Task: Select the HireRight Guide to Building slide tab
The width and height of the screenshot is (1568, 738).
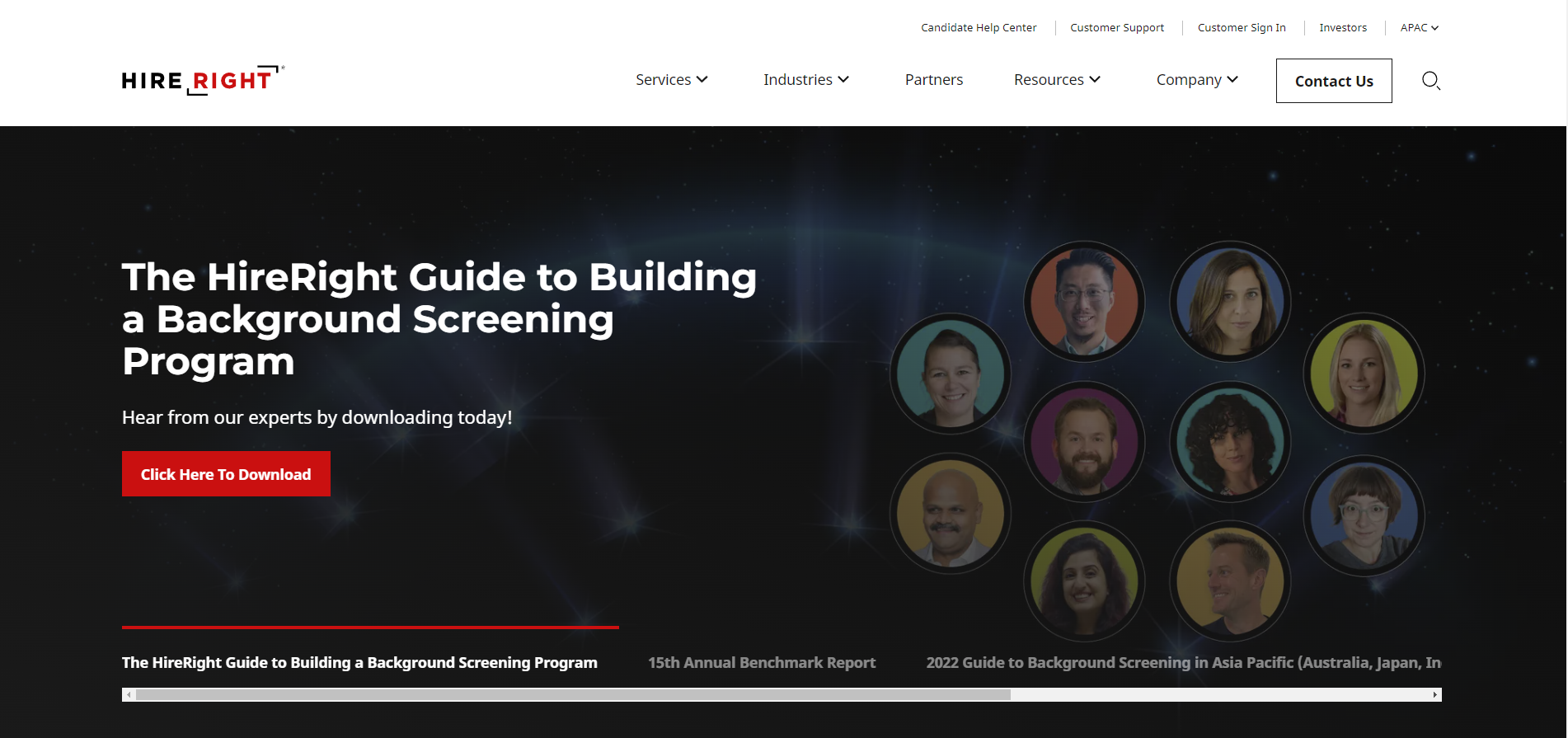Action: click(359, 662)
